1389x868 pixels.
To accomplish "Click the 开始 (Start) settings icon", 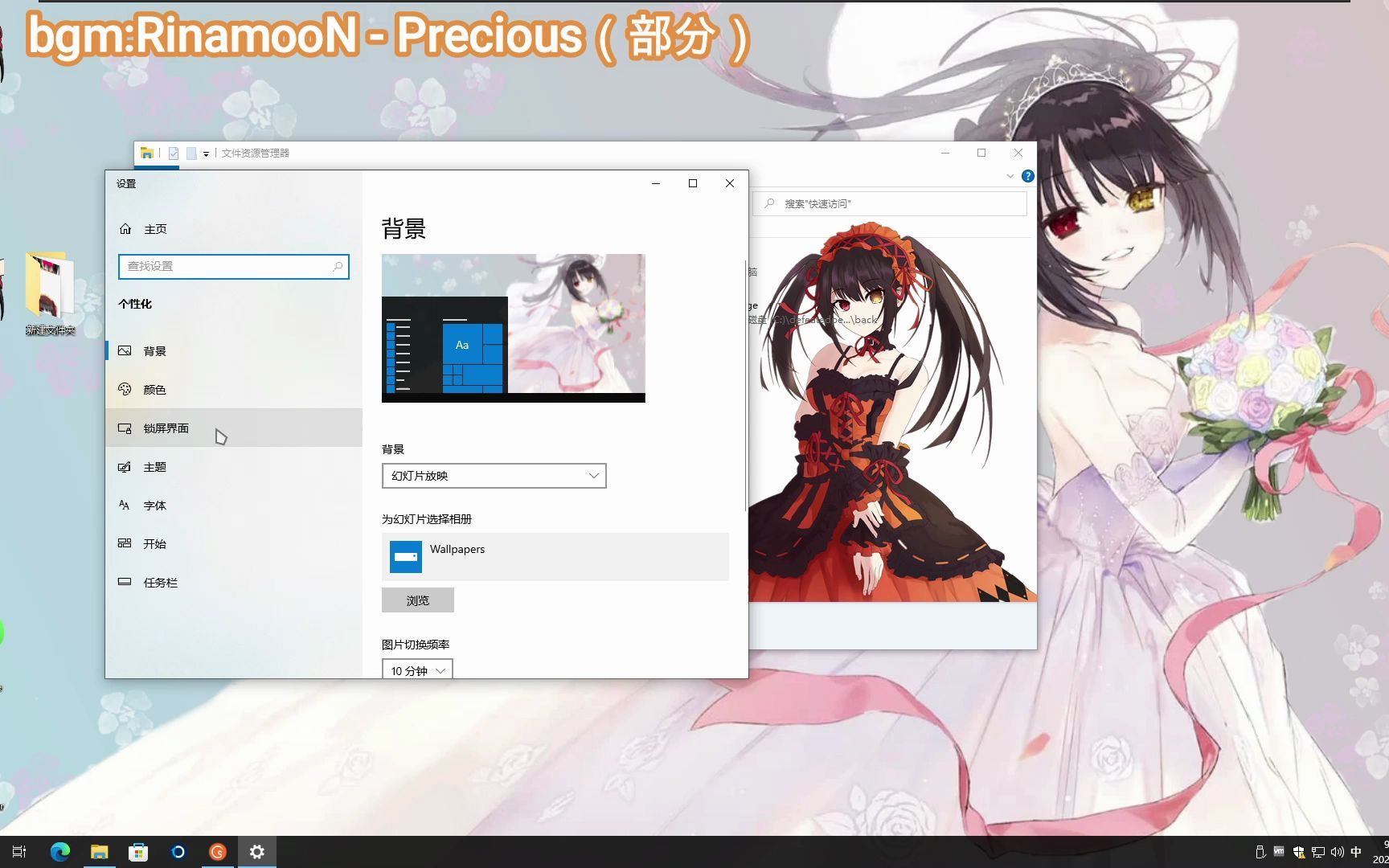I will [125, 544].
